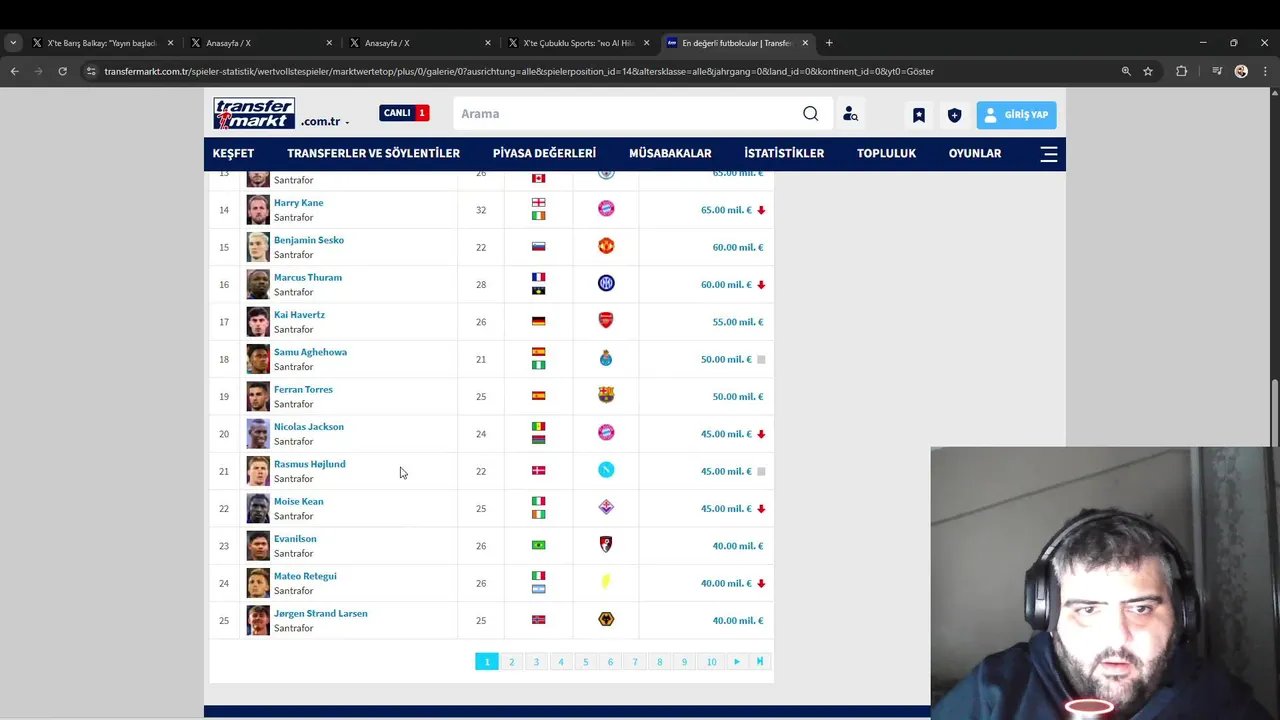Open the KEŞFET menu
The height and width of the screenshot is (720, 1280).
pyautogui.click(x=233, y=153)
